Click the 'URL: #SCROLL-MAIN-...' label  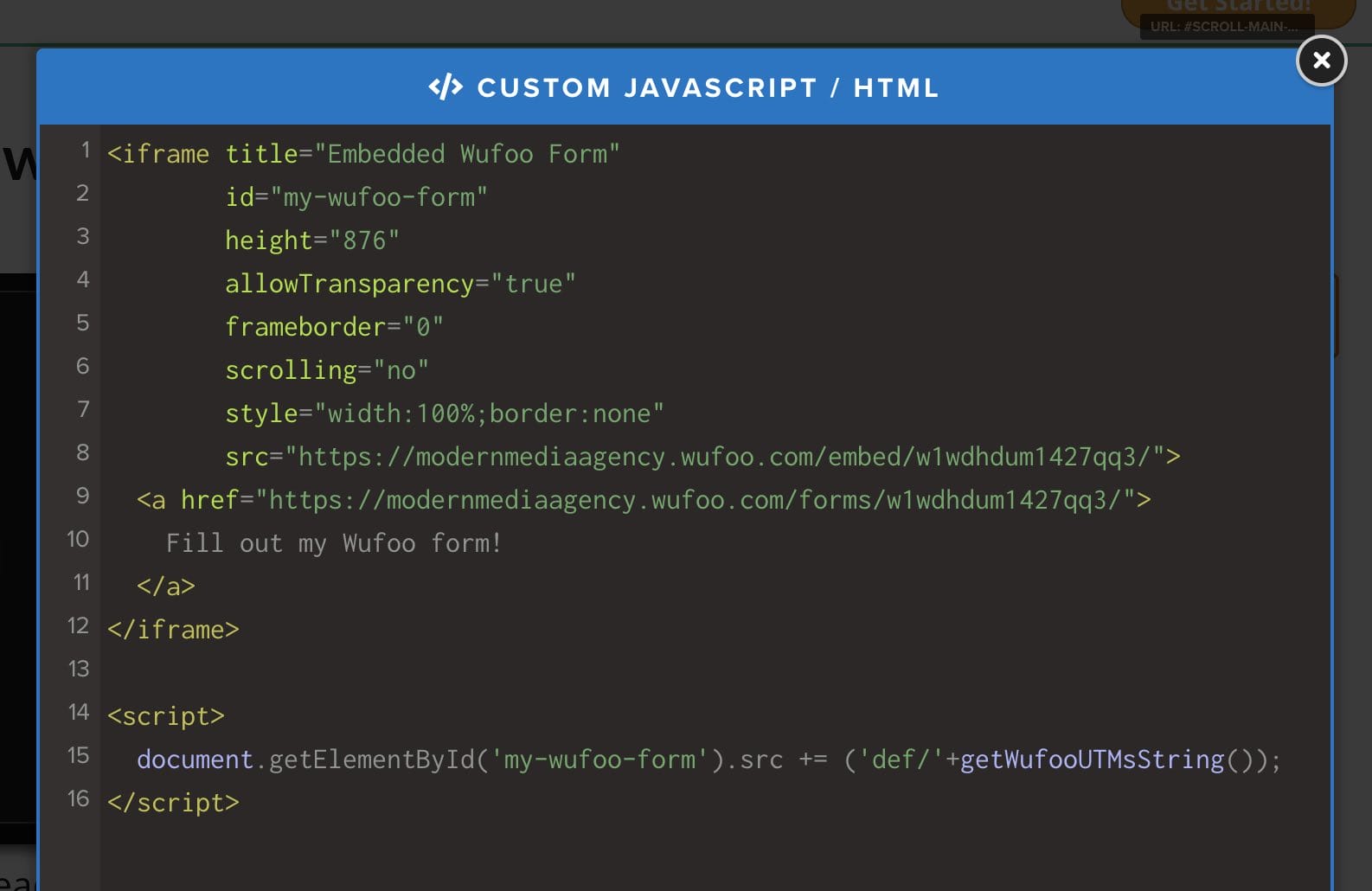(x=1227, y=27)
